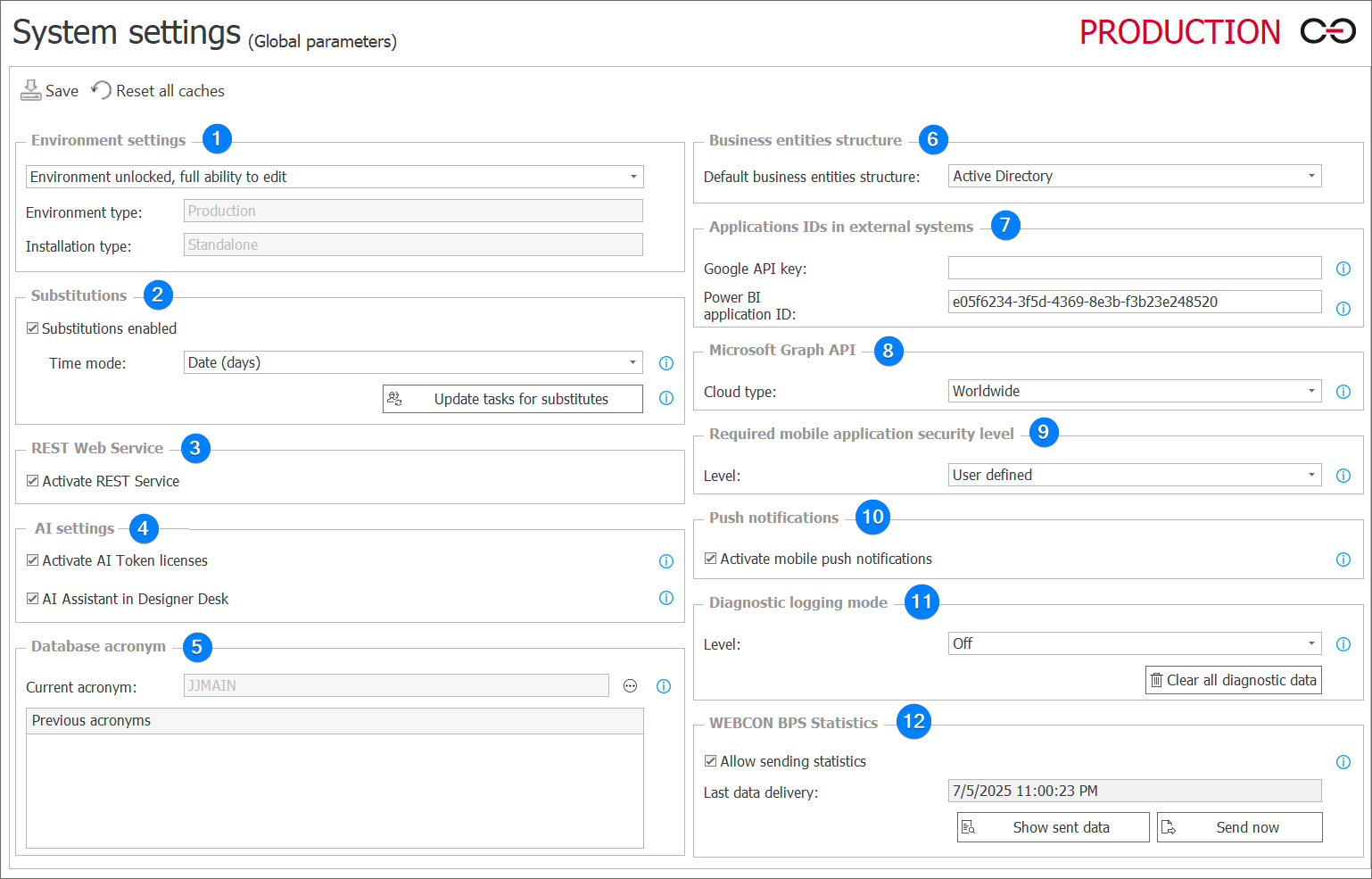Click info icon beside Current acronym field
Image resolution: width=1372 pixels, height=879 pixels.
point(663,686)
